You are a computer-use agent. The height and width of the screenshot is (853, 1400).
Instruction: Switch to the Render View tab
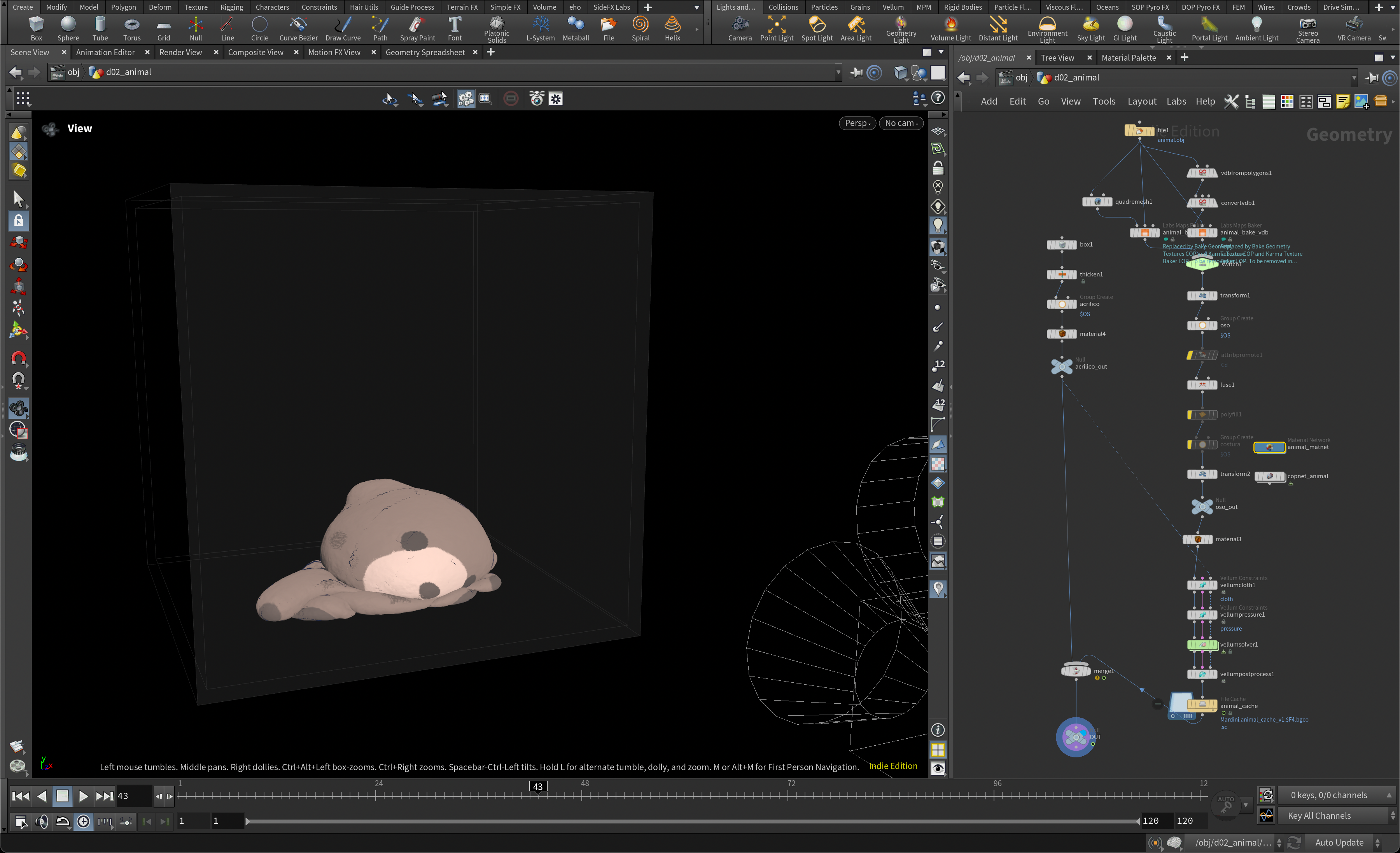[x=180, y=52]
